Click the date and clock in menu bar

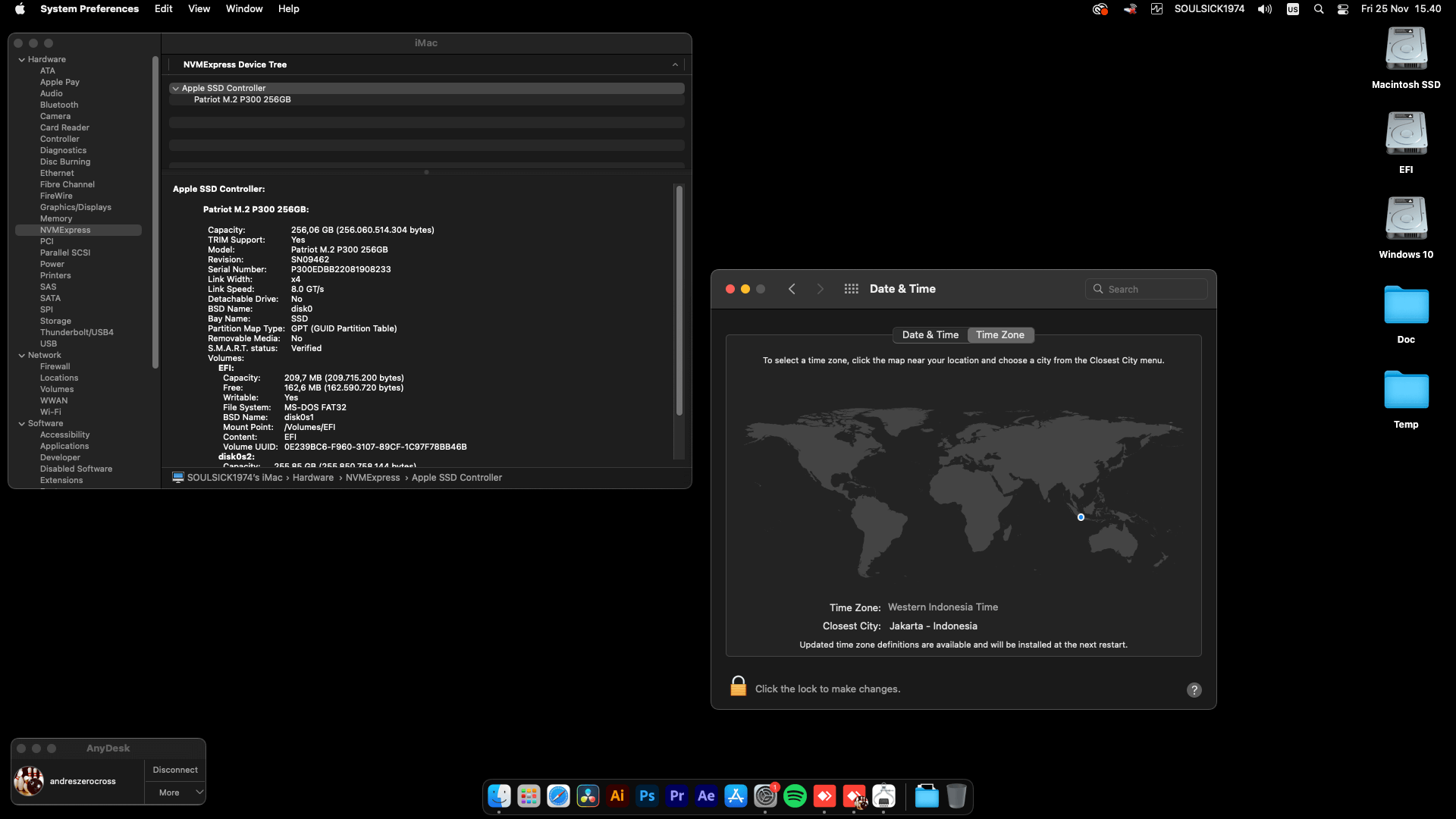(x=1401, y=9)
